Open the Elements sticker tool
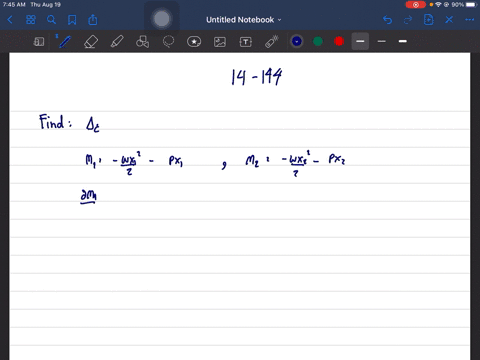 coord(194,42)
